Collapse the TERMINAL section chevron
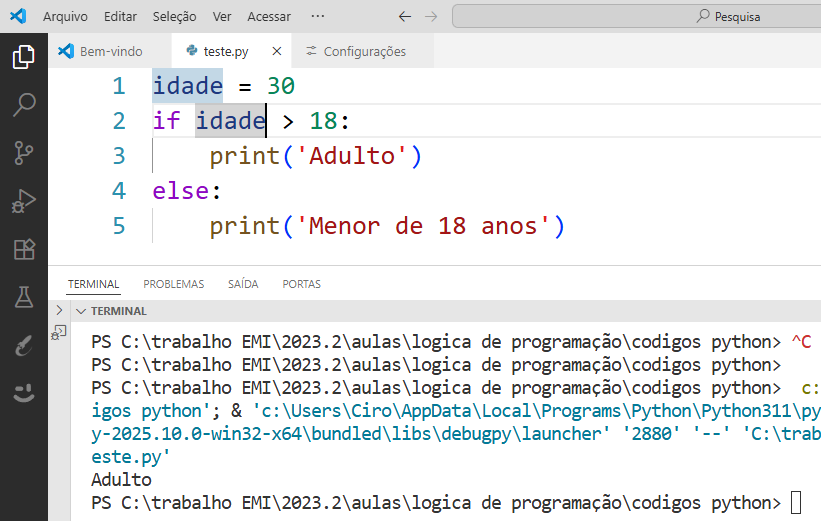This screenshot has width=821, height=521. tap(81, 311)
